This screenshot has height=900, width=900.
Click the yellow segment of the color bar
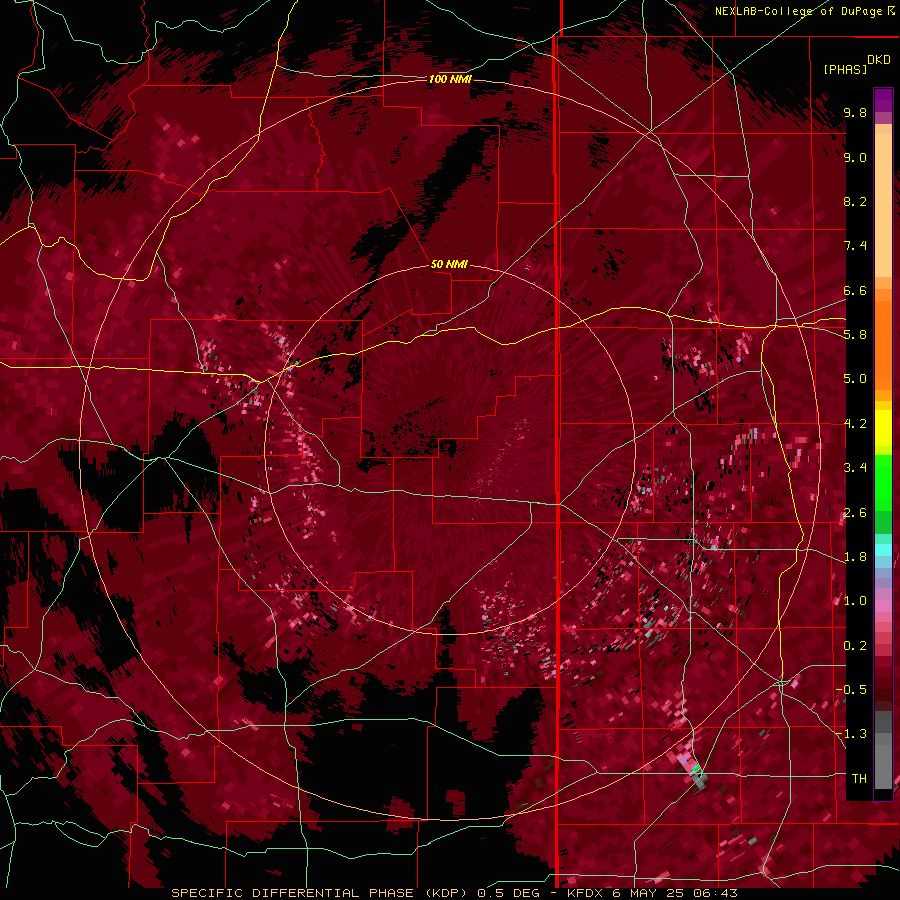click(883, 428)
